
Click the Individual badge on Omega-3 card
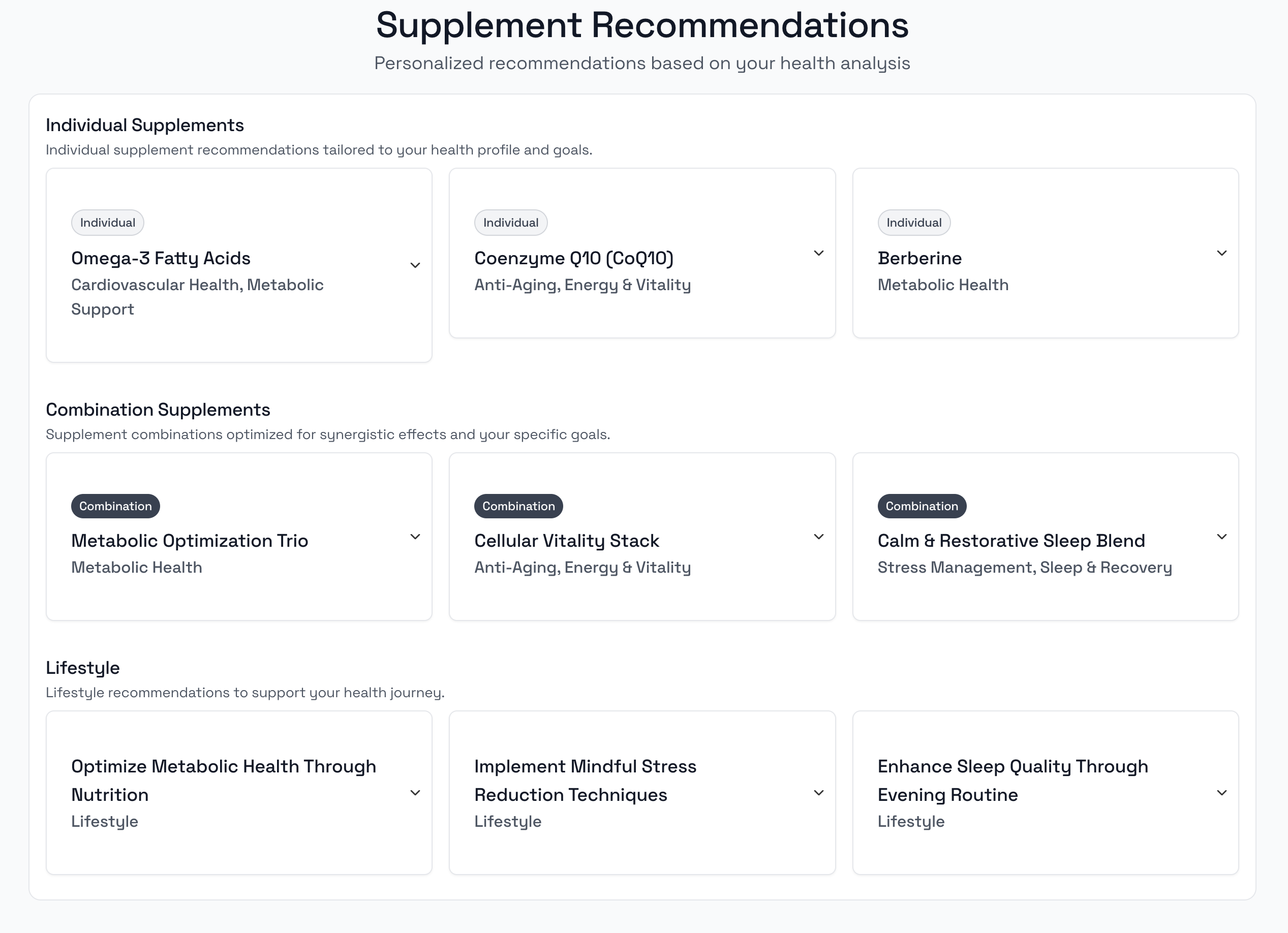pyautogui.click(x=107, y=223)
